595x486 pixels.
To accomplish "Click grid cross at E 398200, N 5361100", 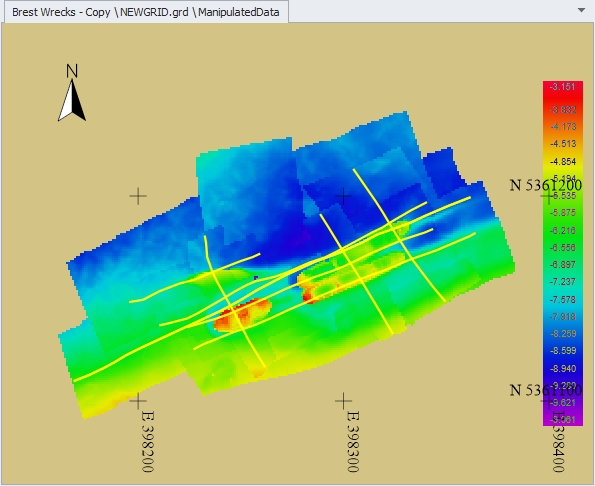I will [138, 401].
